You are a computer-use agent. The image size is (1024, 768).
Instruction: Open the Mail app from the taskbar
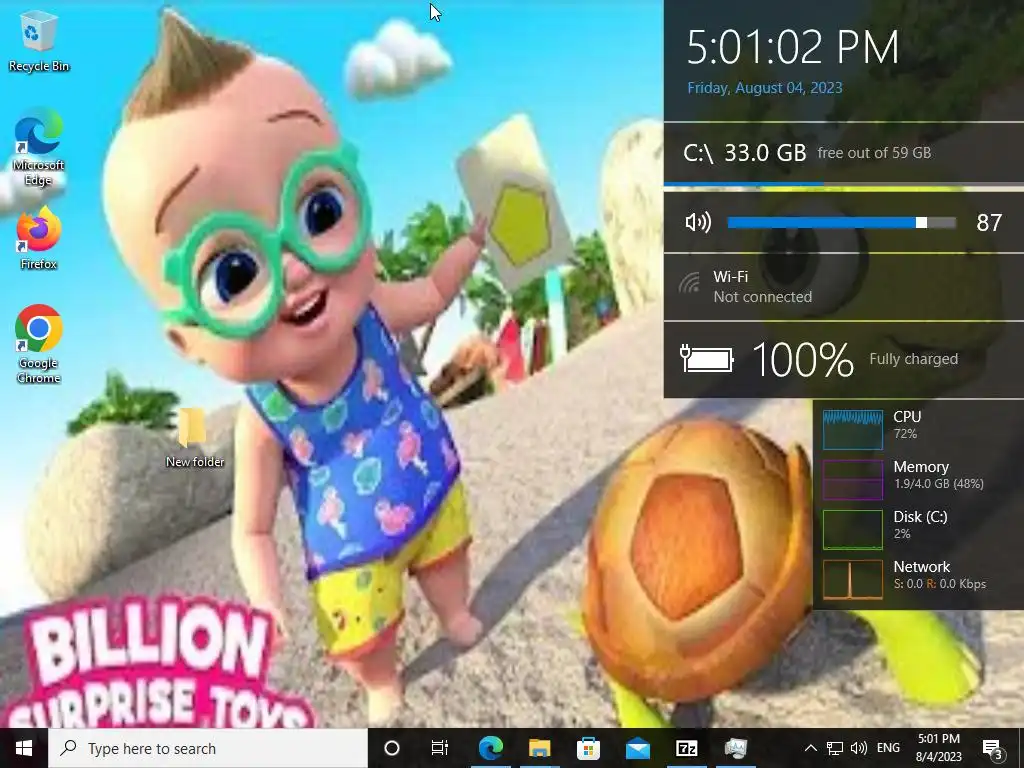click(637, 748)
